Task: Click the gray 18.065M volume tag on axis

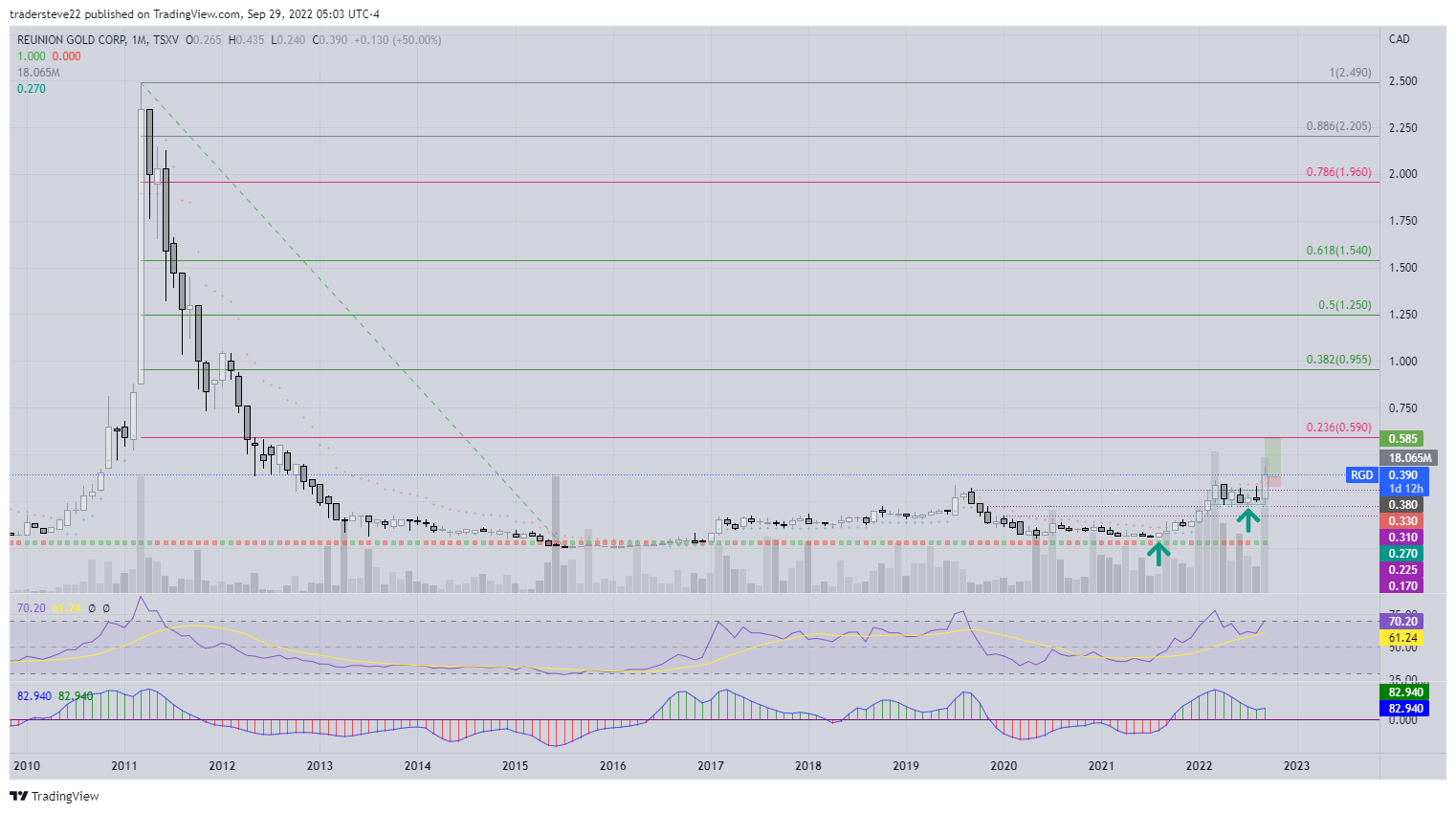Action: 1410,458
